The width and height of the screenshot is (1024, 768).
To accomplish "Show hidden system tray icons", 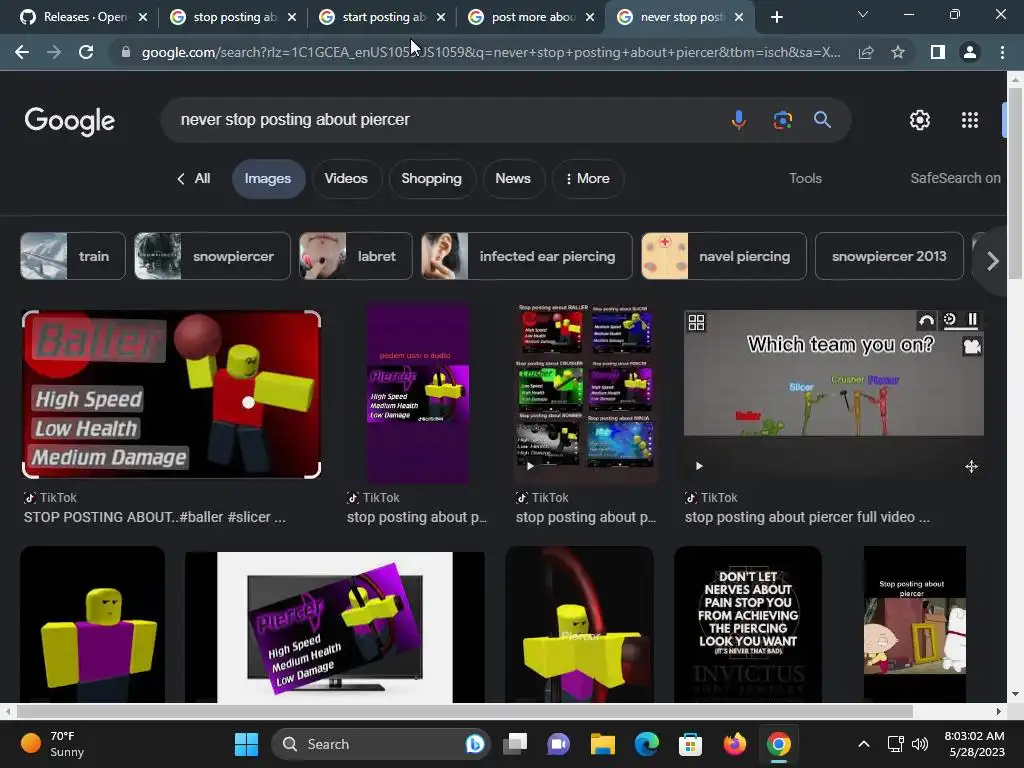I will pos(863,744).
